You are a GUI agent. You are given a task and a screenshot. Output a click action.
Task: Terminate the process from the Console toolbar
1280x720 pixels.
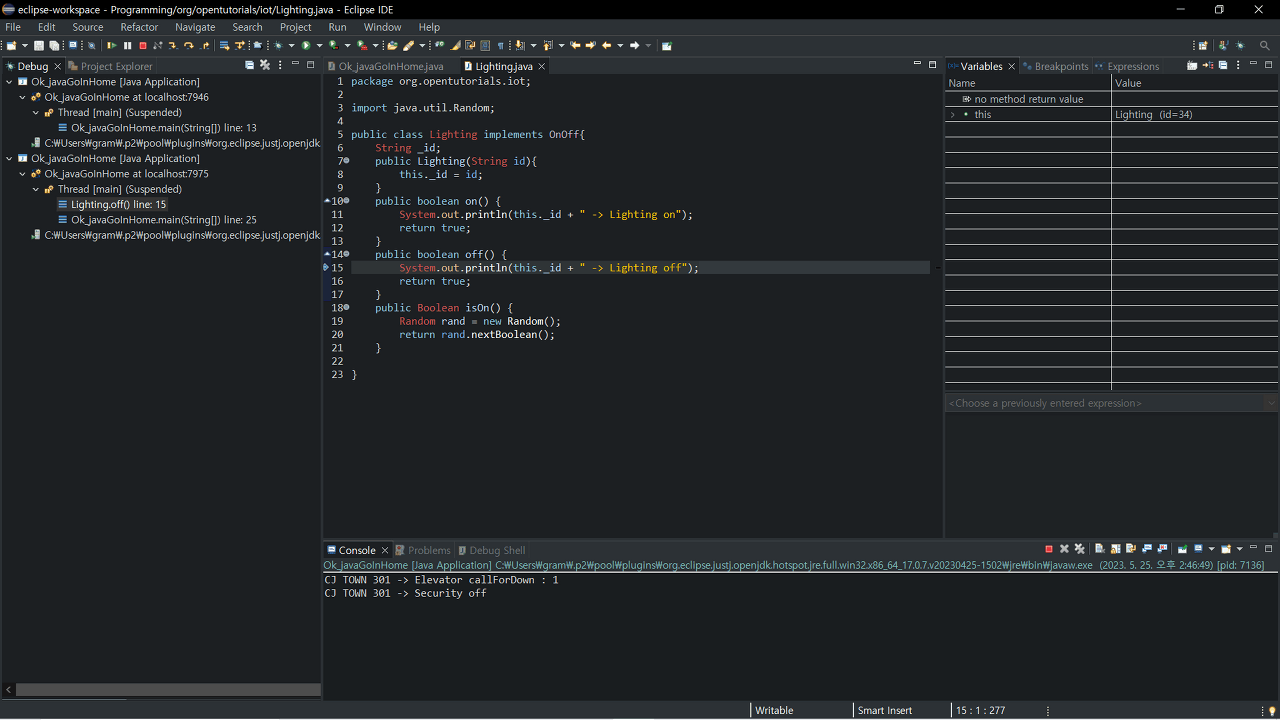click(1049, 549)
